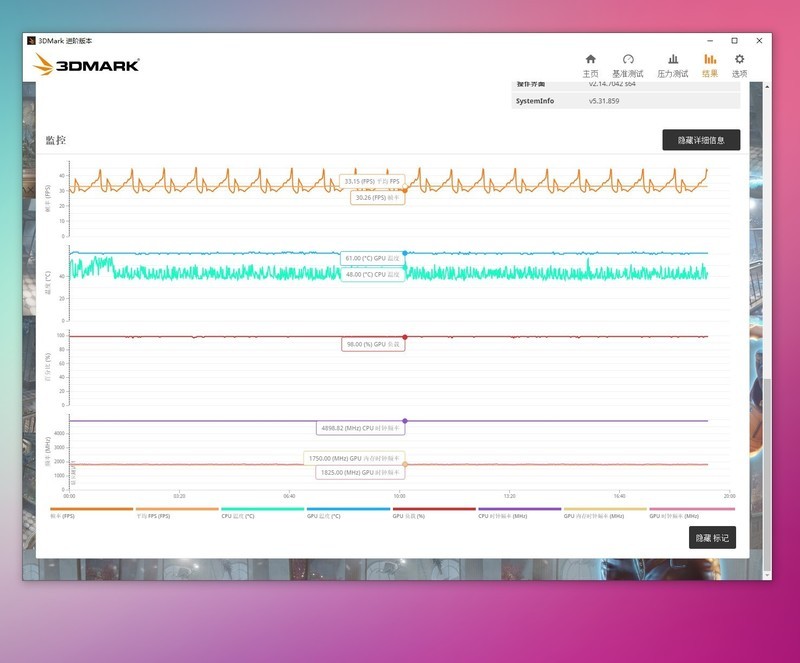
Task: Click the page scrollbar thumb
Action: 767,475
